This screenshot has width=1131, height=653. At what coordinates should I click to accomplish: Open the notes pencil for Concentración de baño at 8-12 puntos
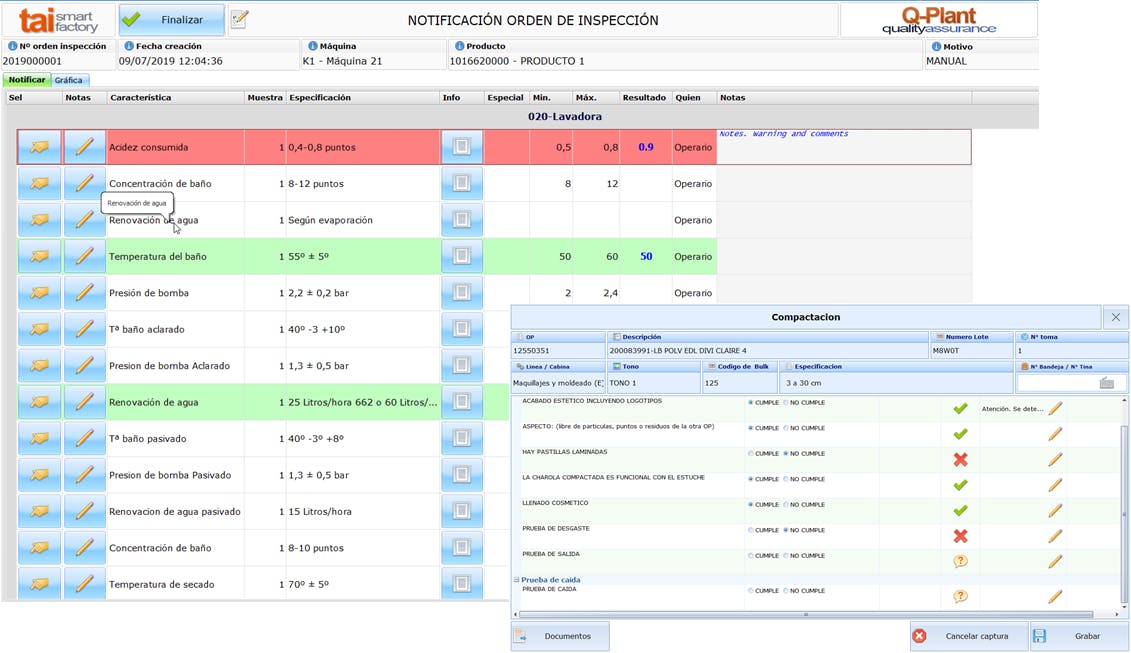[84, 183]
